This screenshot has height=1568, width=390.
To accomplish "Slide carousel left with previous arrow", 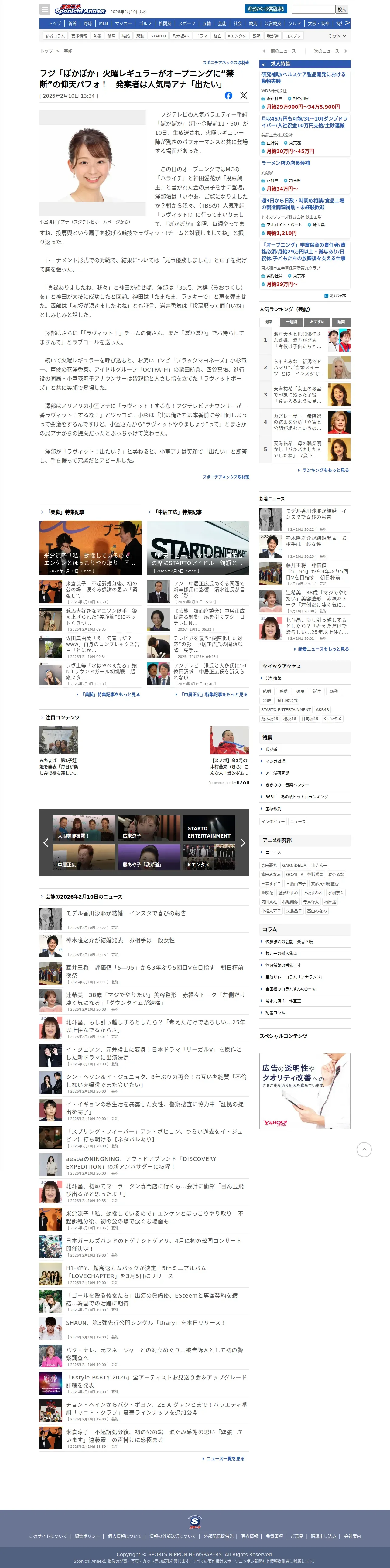I will [x=46, y=842].
